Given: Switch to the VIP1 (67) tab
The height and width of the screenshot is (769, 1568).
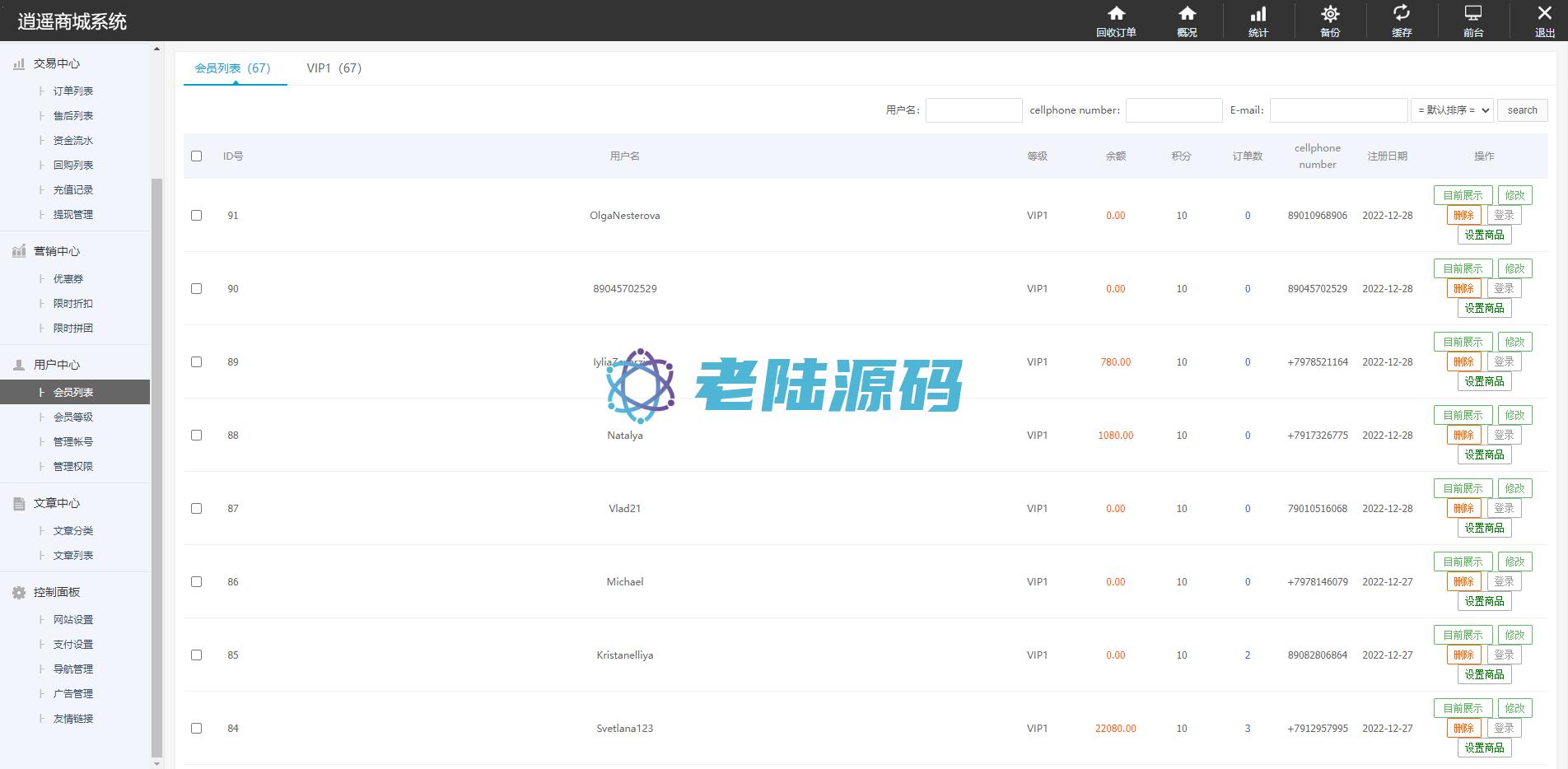Looking at the screenshot, I should 334,68.
